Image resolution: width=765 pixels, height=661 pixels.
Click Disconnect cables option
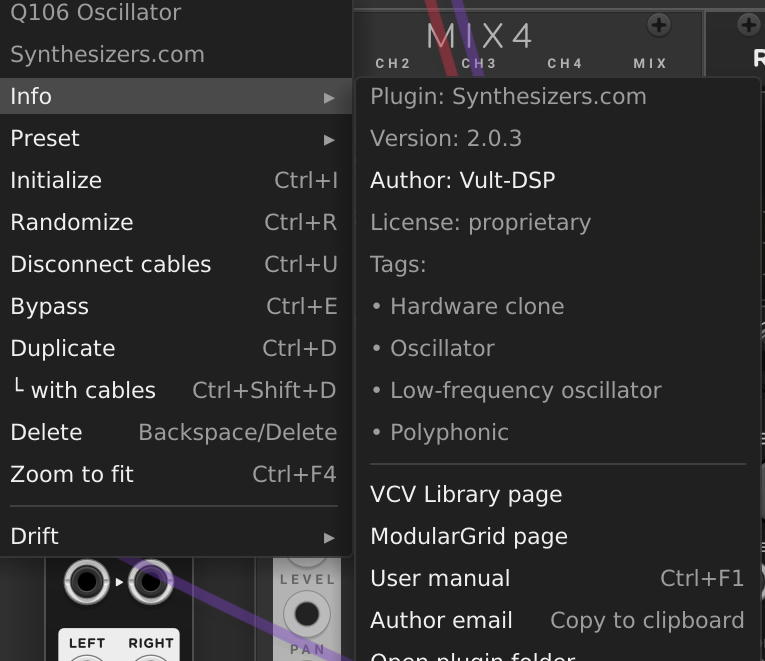tap(176, 264)
